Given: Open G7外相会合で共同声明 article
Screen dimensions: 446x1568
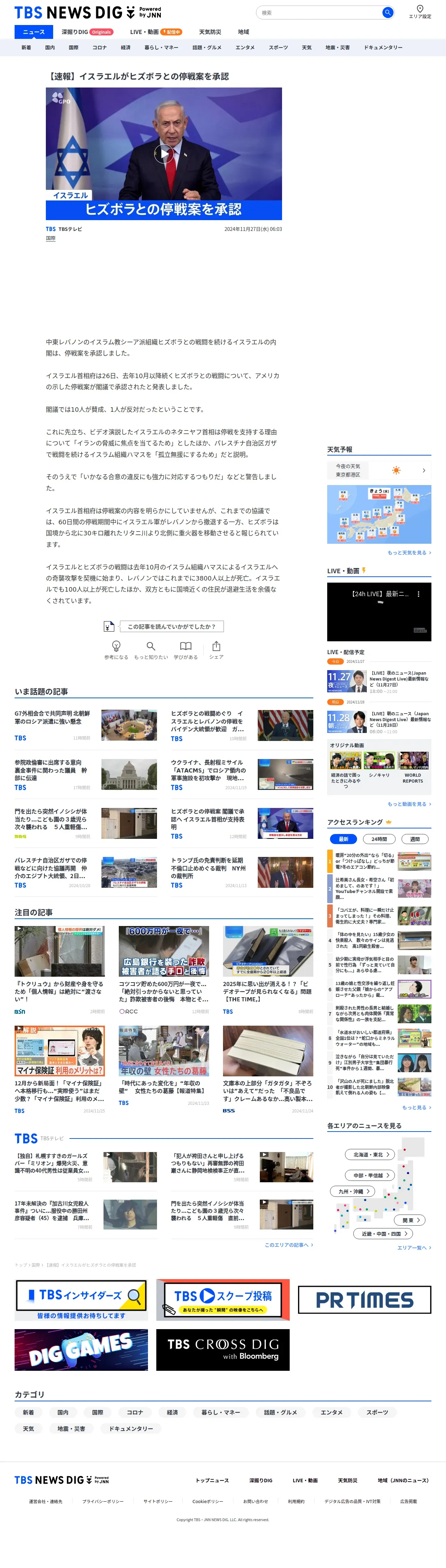Looking at the screenshot, I should point(86,724).
